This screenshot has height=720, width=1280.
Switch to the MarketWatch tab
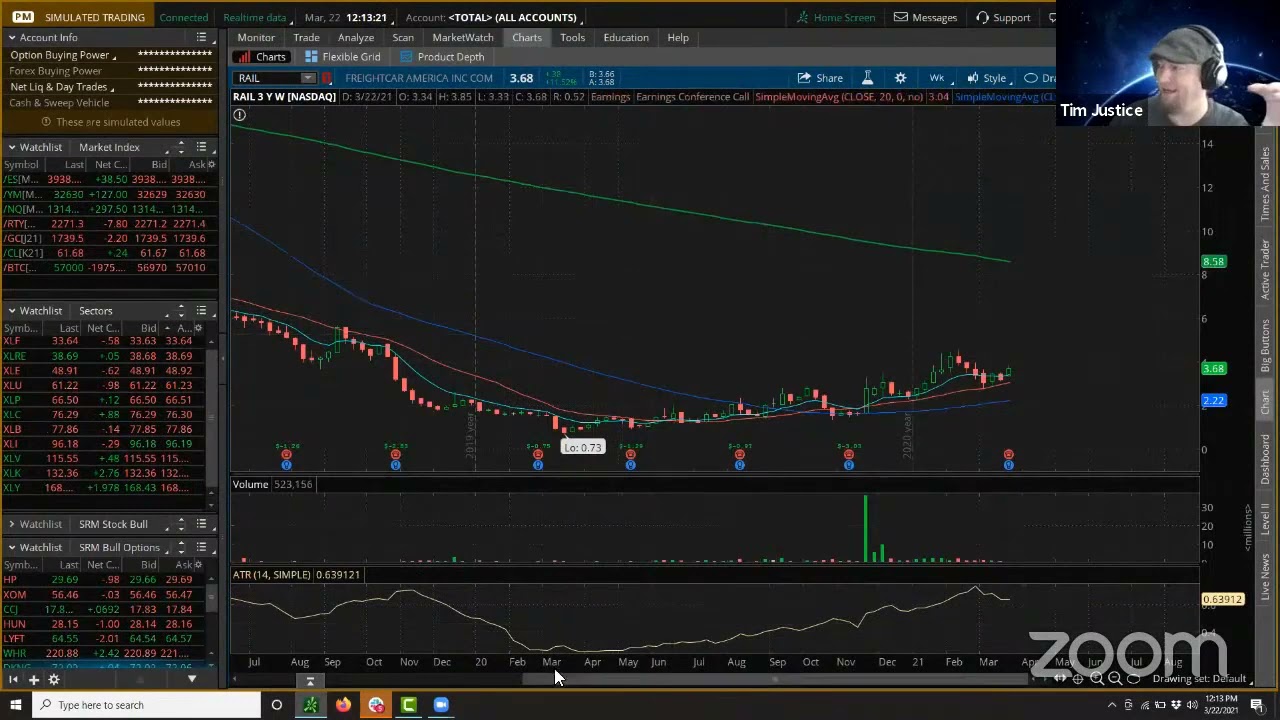(x=462, y=37)
